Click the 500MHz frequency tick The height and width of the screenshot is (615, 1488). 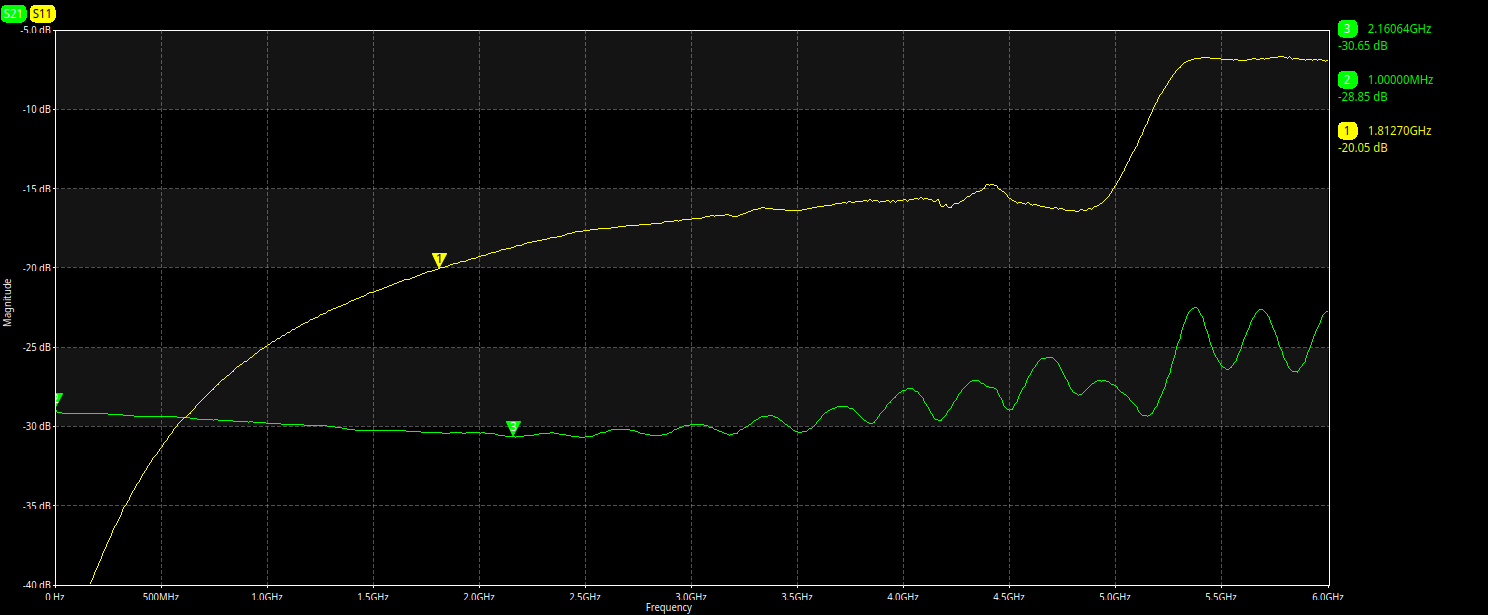pyautogui.click(x=161, y=596)
